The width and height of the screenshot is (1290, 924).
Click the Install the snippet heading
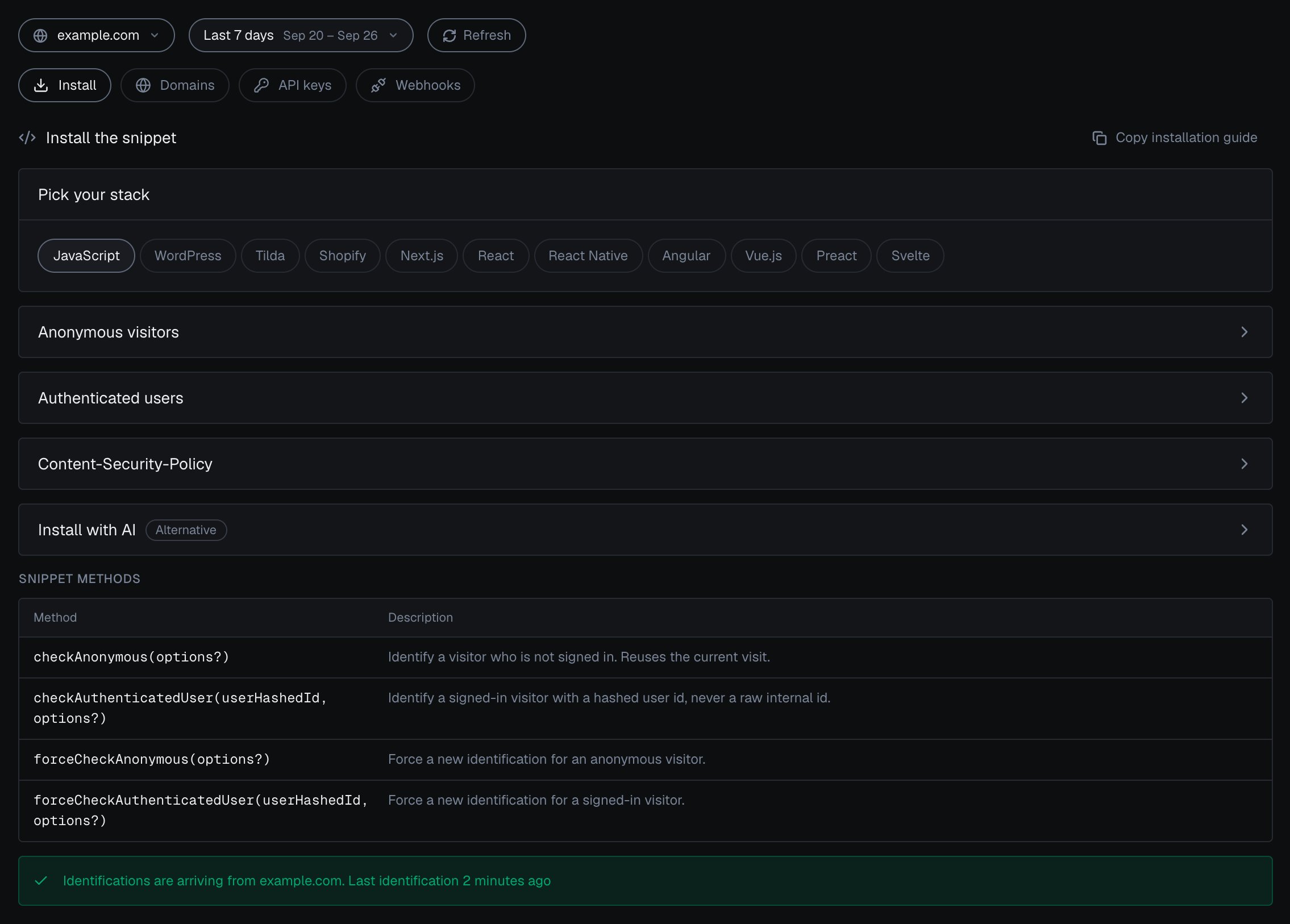[x=111, y=138]
